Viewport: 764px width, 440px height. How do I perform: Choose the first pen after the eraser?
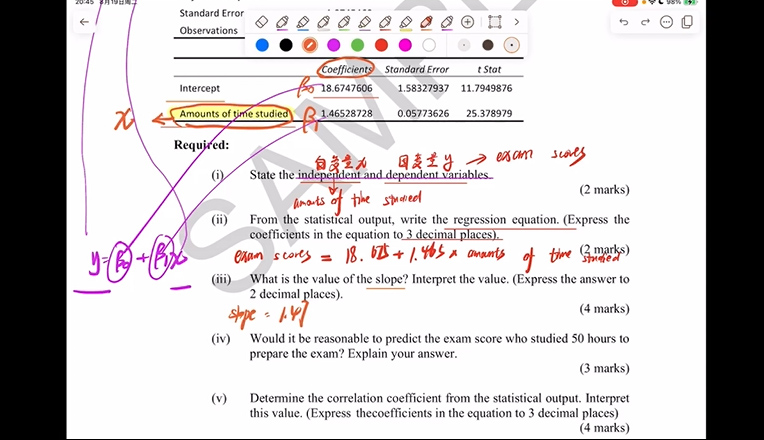(283, 22)
